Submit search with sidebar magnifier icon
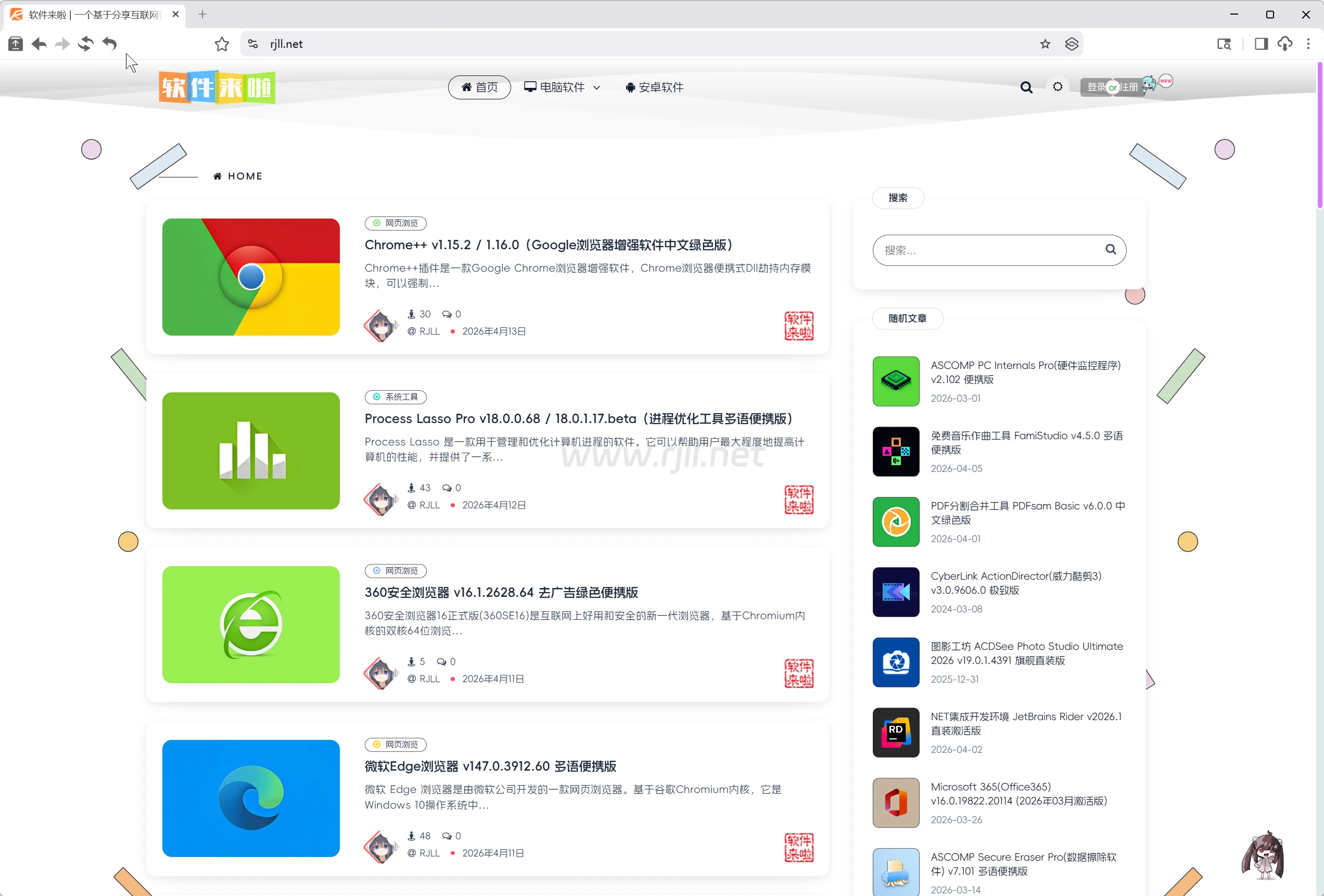The image size is (1324, 896). point(1111,249)
